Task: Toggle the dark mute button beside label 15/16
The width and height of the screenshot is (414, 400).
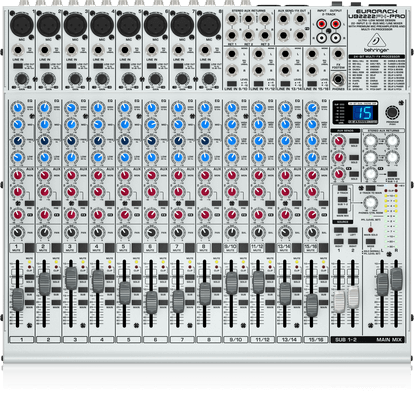Action: click(x=323, y=248)
